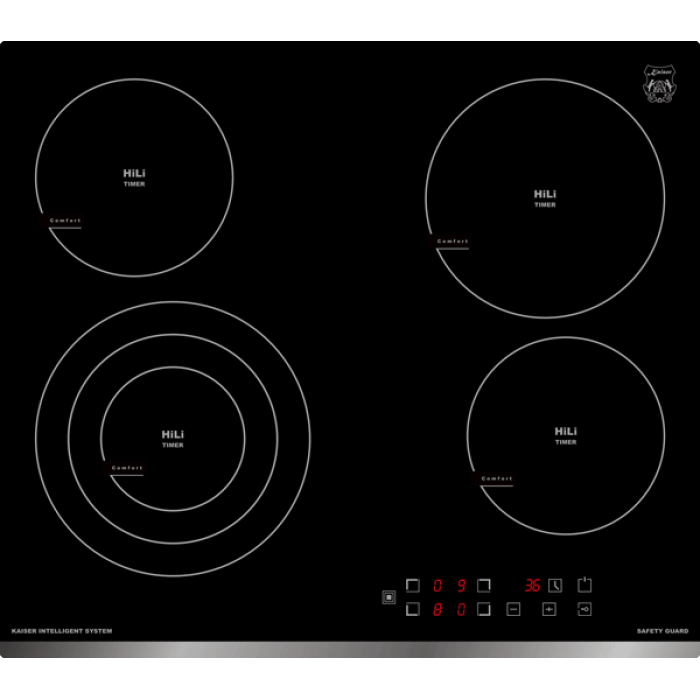Tap the key lock button
Viewport: 700px width, 700px height.
click(x=585, y=608)
